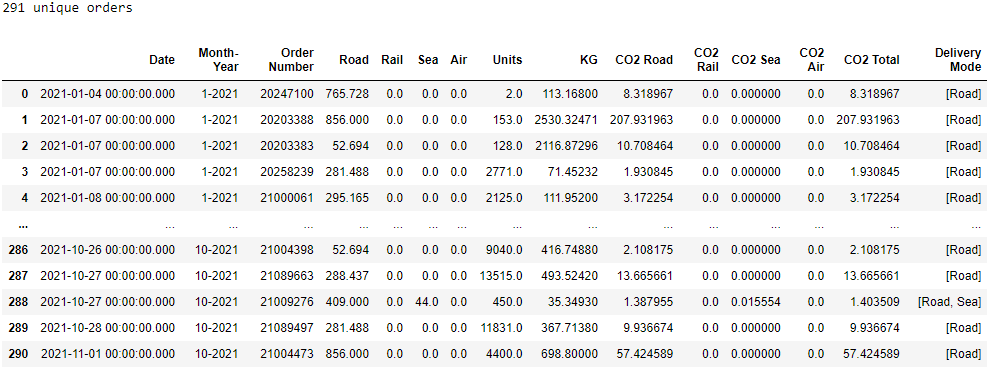Screen dimensions: 1001x379
Task: Click the KG column header
Action: pos(589,60)
